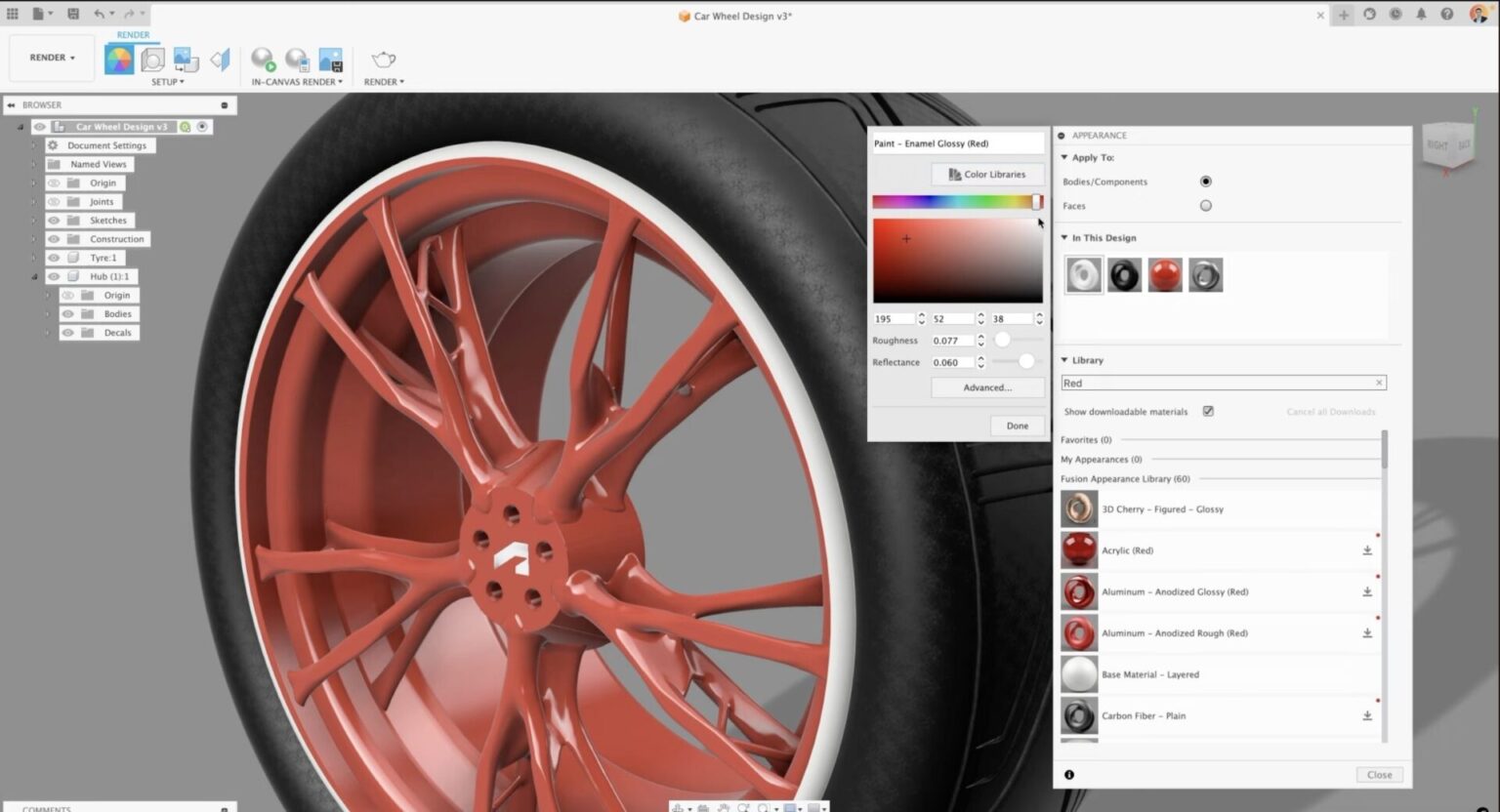Click the Texture Map Controls icon
Screen dimensions: 1500x812
coord(186,60)
